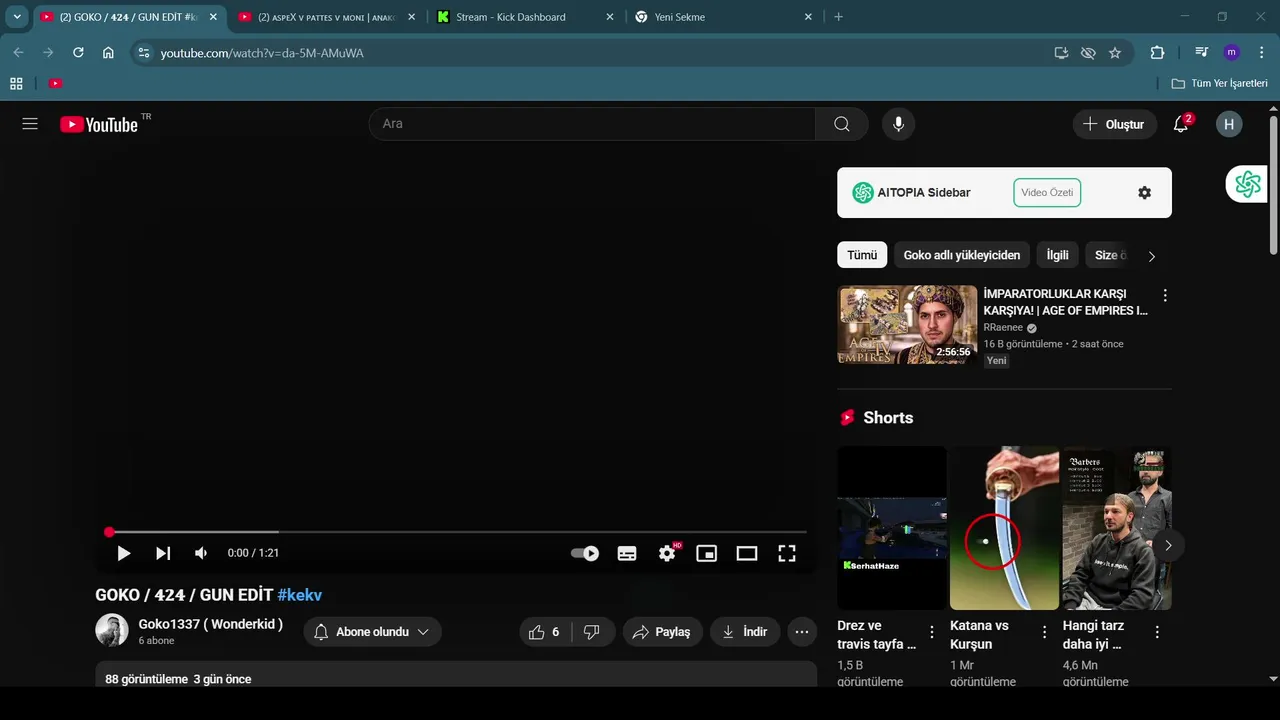Like the video
The width and height of the screenshot is (1280, 720).
coord(544,632)
